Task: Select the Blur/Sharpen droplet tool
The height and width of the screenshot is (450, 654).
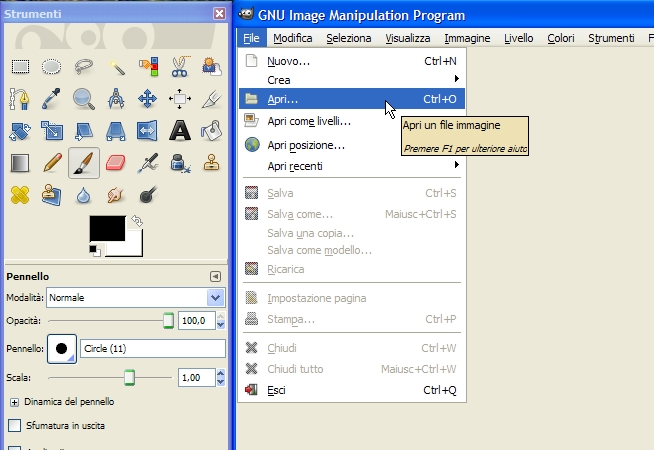Action: click(x=83, y=195)
